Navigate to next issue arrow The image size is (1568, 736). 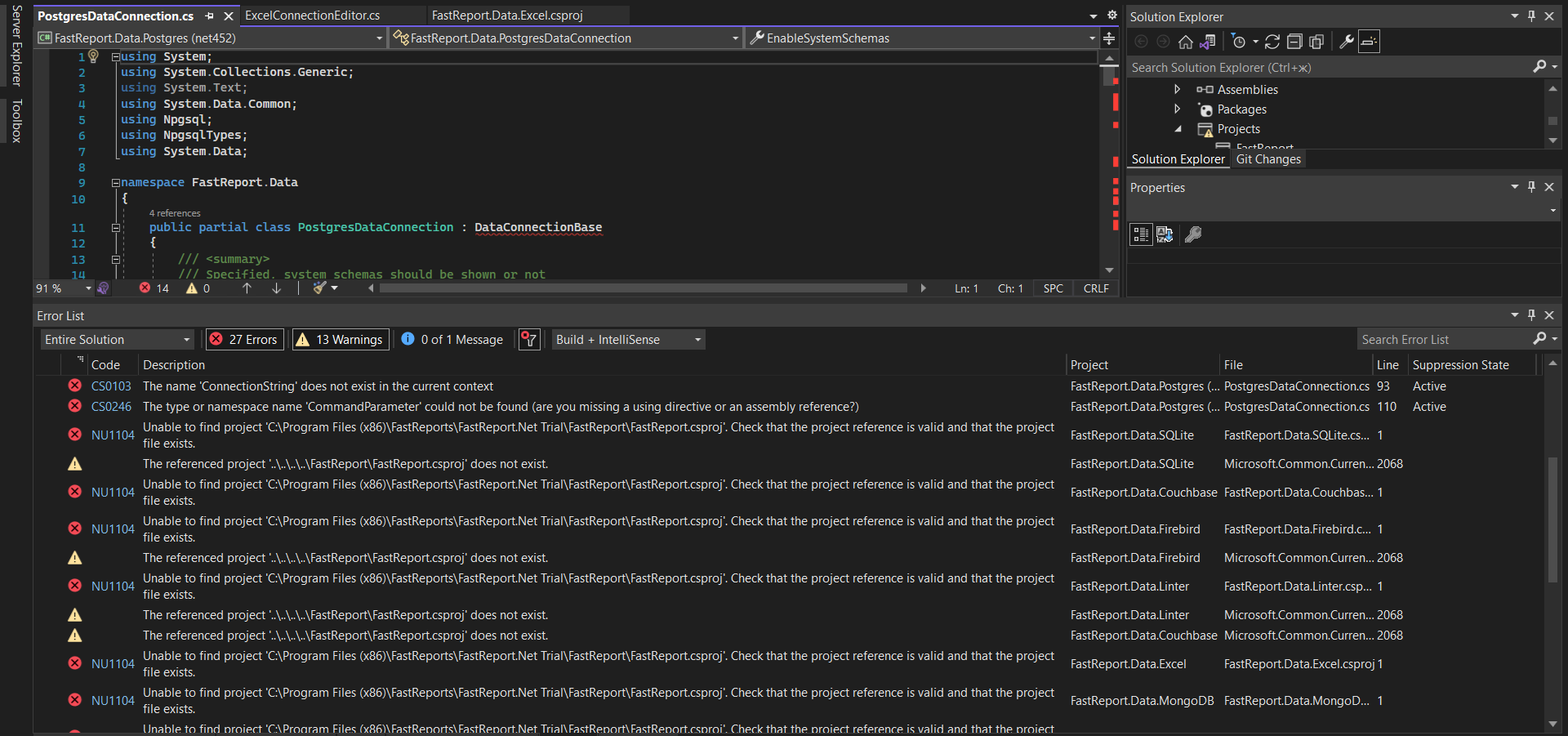point(276,288)
